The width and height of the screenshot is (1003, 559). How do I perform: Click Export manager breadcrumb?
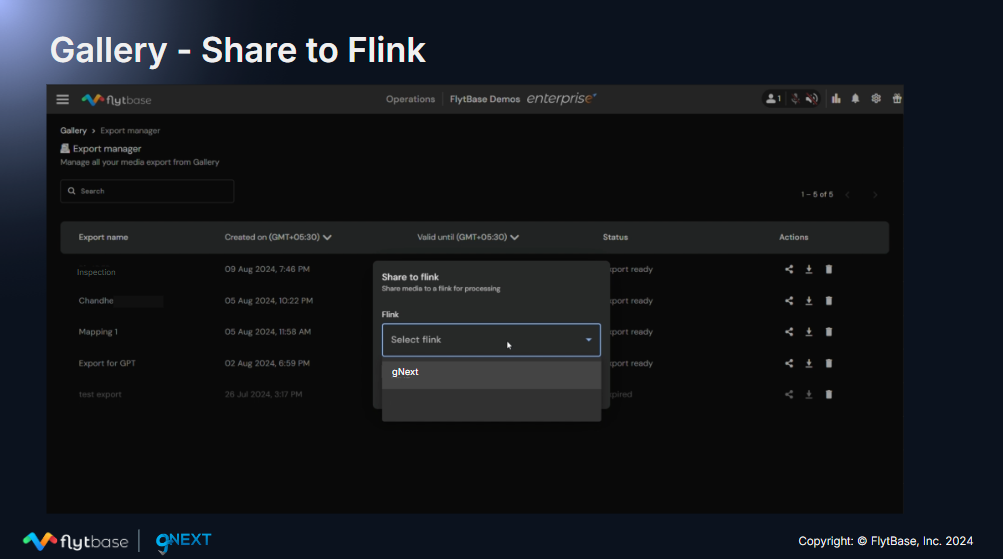tap(130, 130)
